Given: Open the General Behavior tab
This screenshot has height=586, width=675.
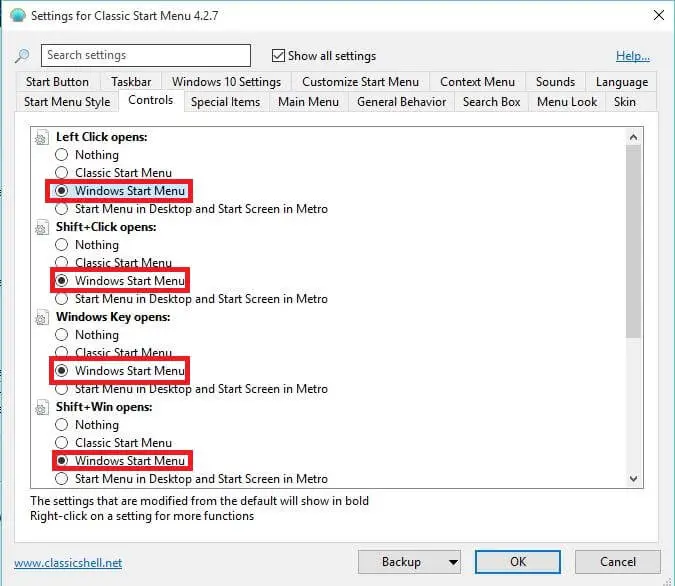Looking at the screenshot, I should [x=401, y=102].
